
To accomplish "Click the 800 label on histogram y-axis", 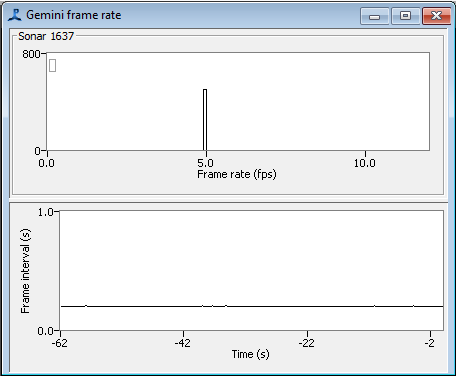I will (31, 54).
